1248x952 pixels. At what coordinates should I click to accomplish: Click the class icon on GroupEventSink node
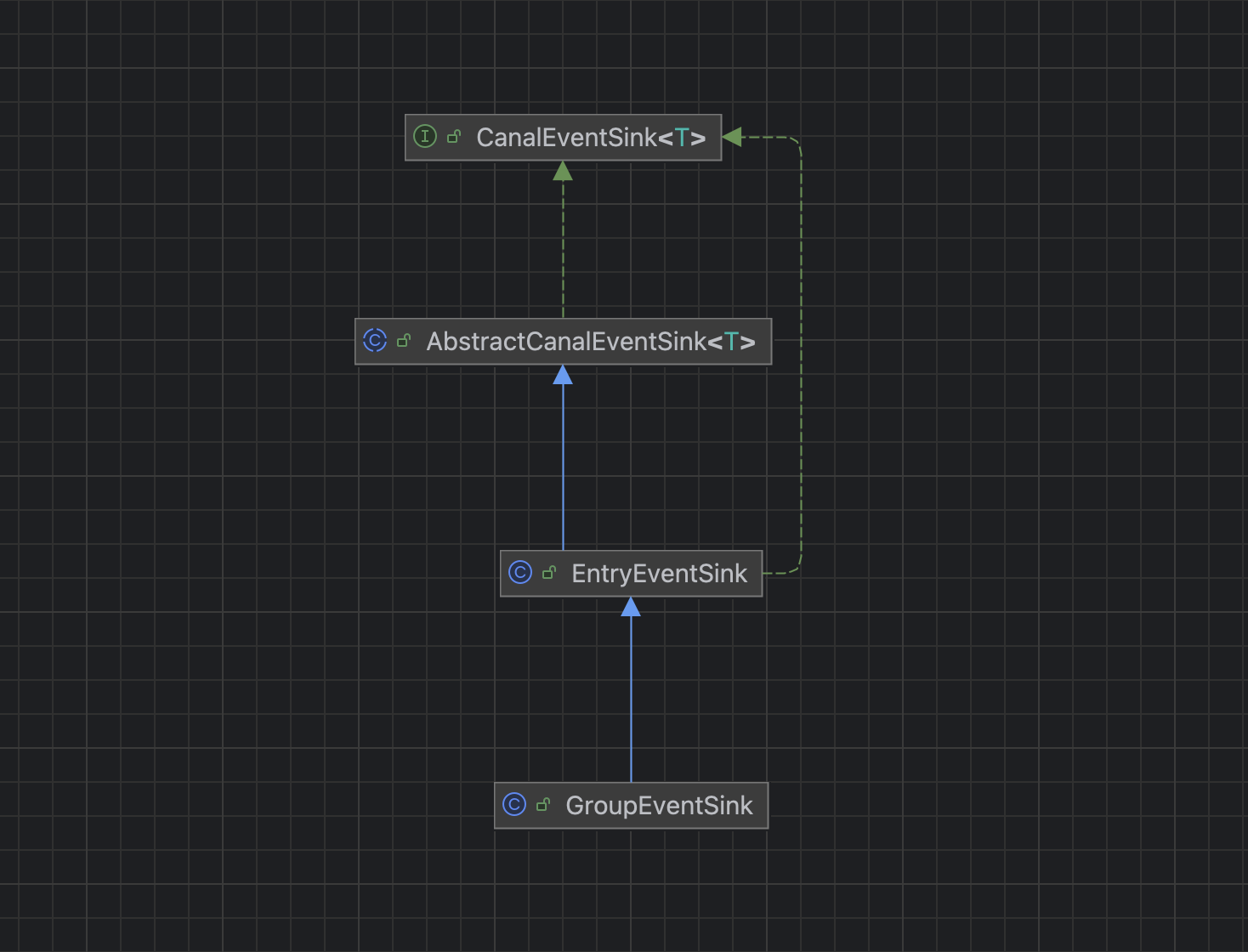click(514, 804)
